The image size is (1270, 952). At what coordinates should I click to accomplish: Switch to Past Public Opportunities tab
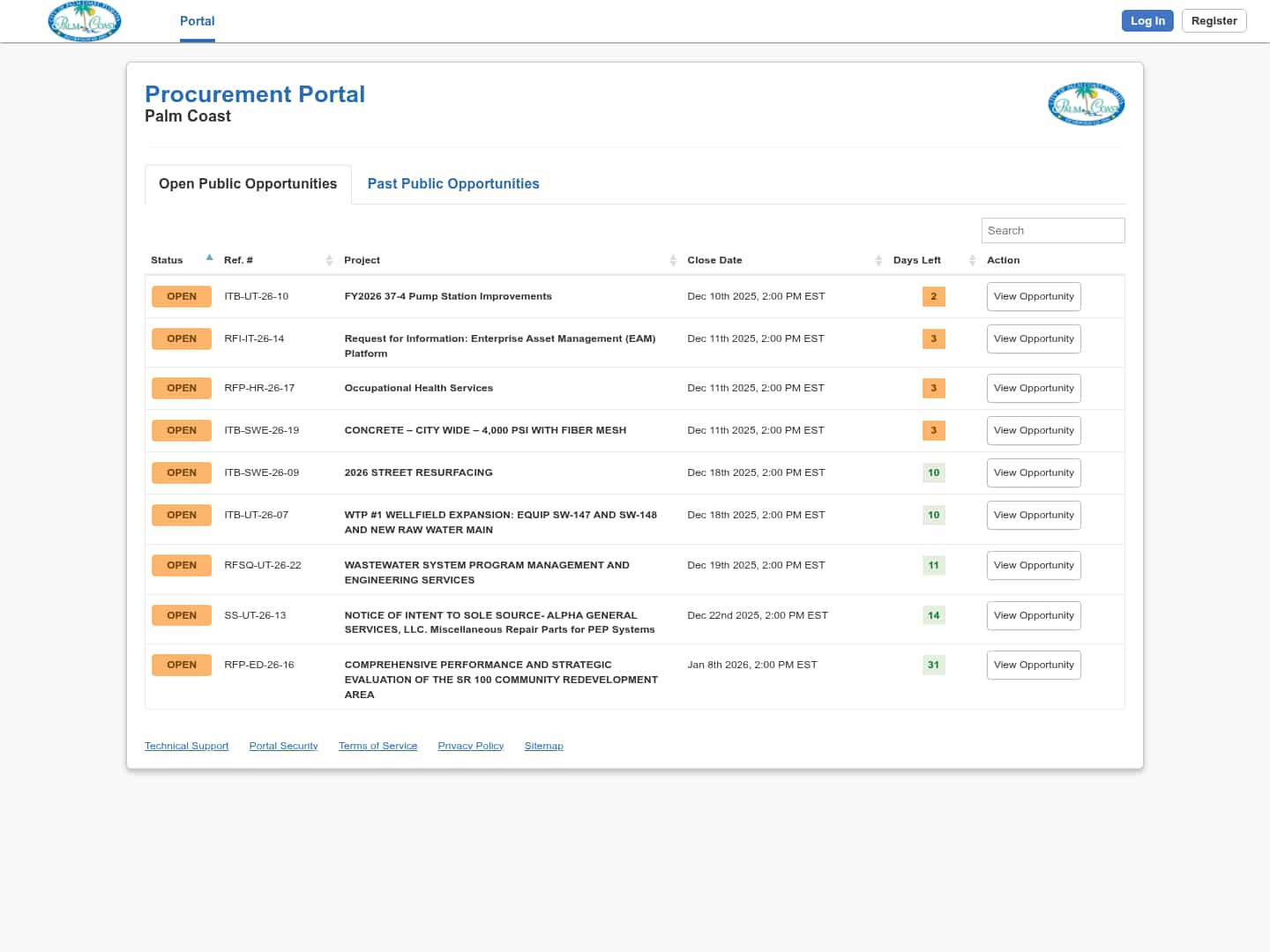[452, 183]
